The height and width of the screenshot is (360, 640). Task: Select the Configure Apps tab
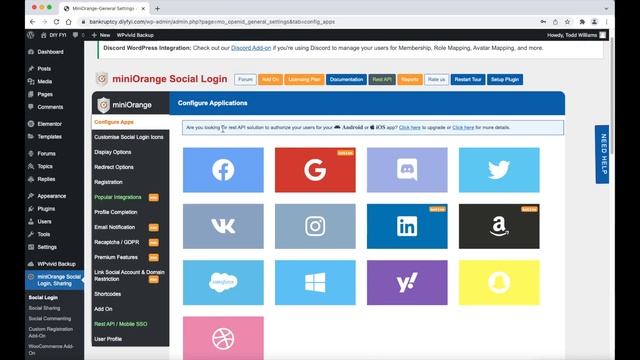pos(130,122)
